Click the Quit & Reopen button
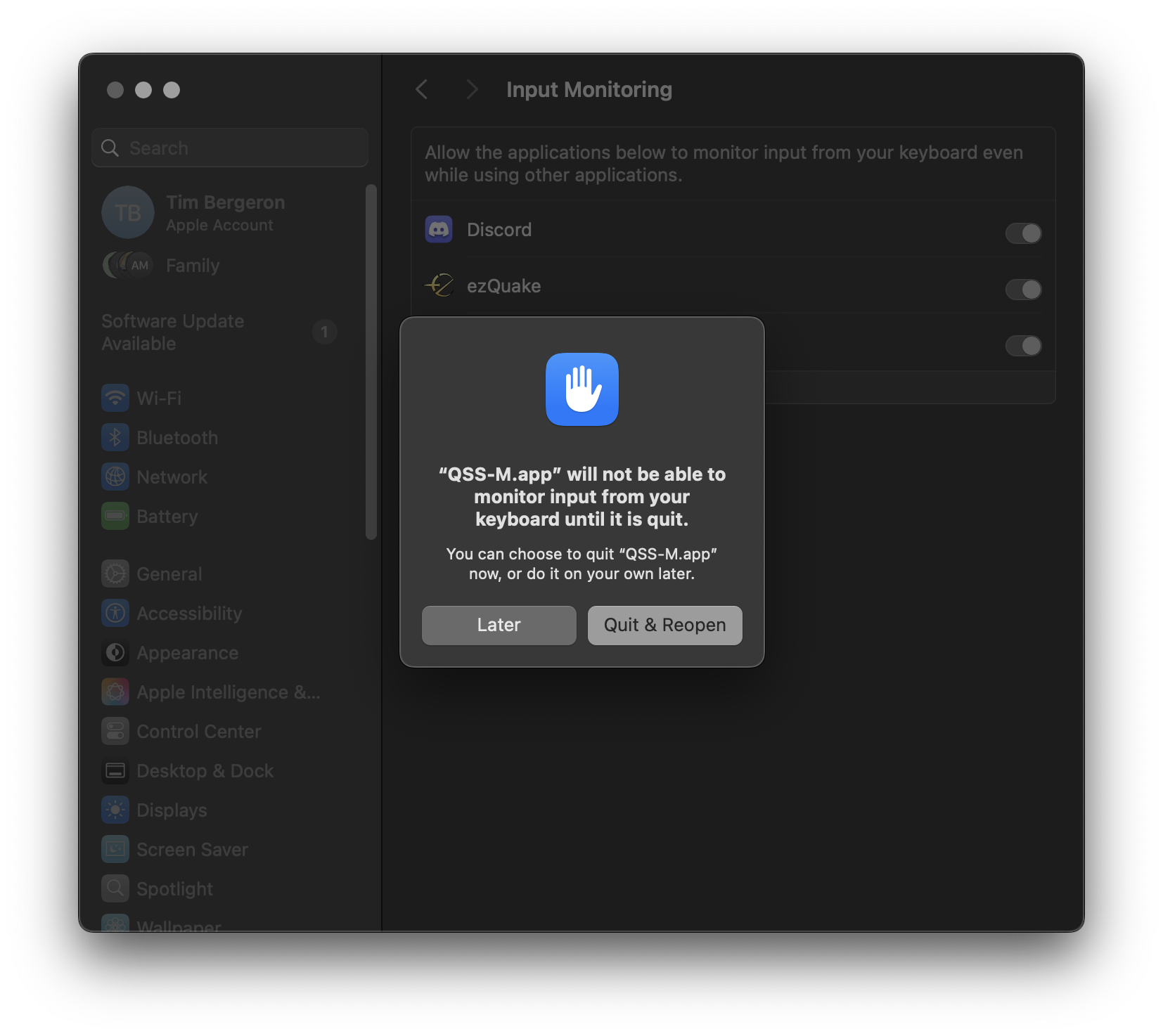The height and width of the screenshot is (1036, 1163). pyautogui.click(x=664, y=625)
